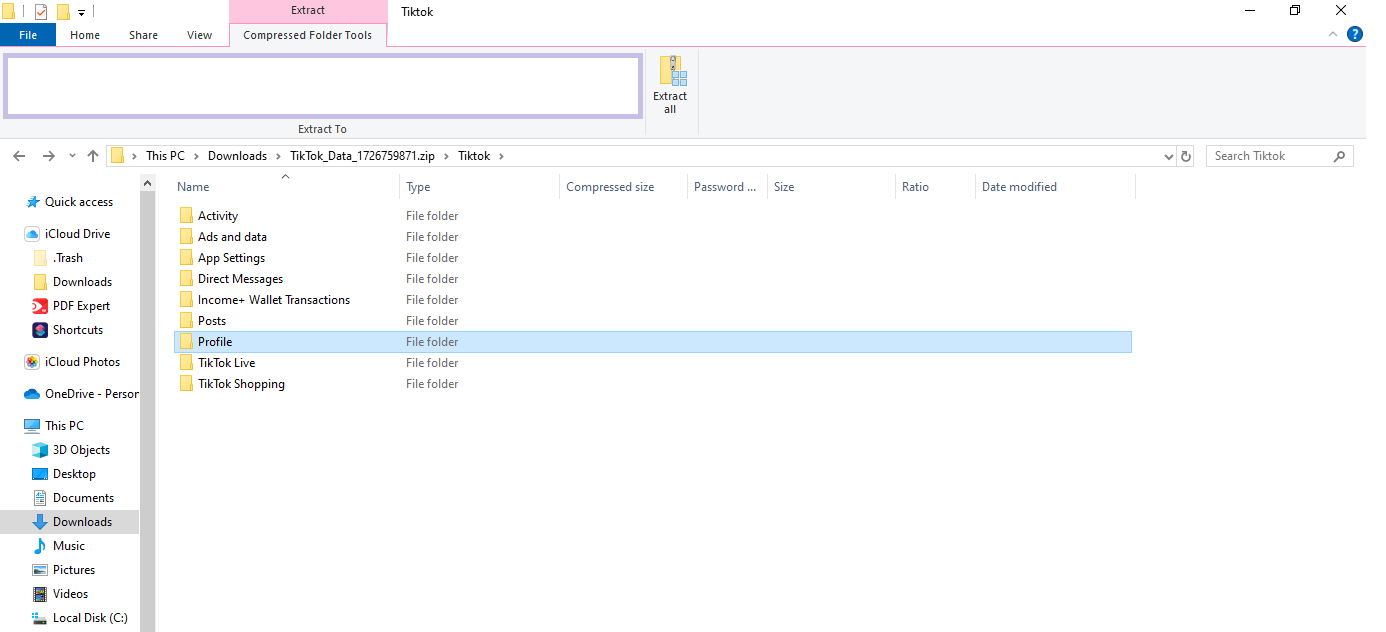Click Downloads in the address breadcrumb

tap(237, 156)
